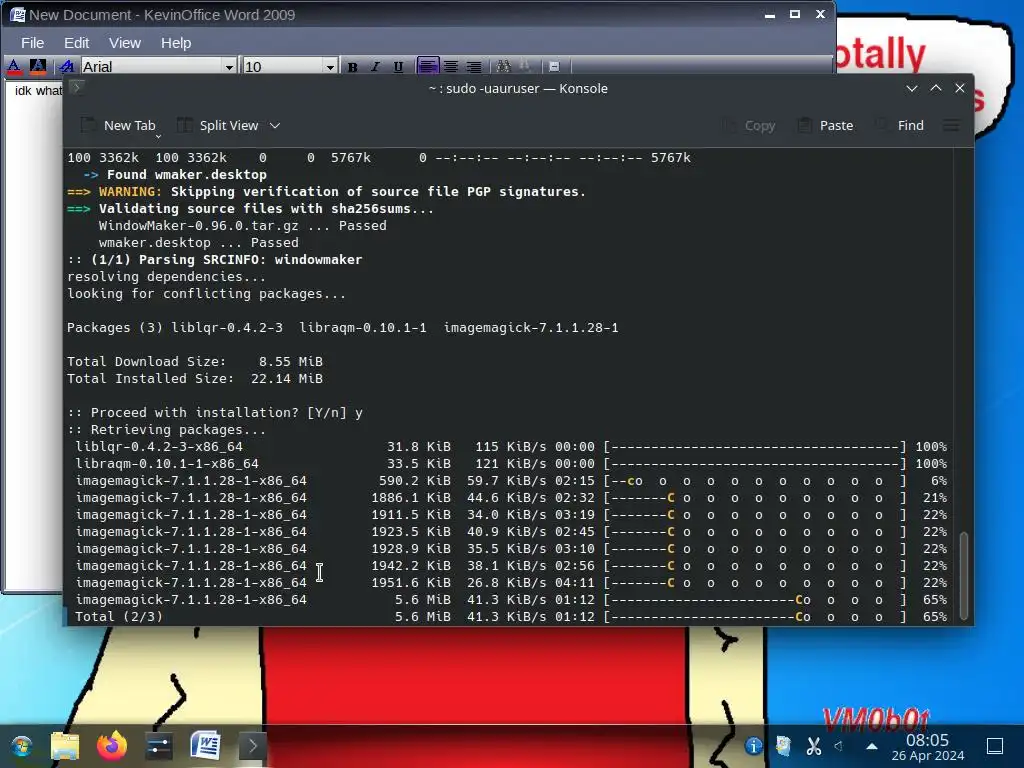1024x768 pixels.
Task: Open the system settings sliders icon on taskbar
Action: coord(159,746)
